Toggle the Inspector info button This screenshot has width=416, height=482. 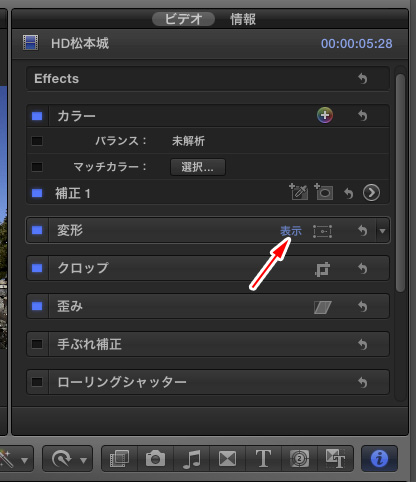click(379, 459)
